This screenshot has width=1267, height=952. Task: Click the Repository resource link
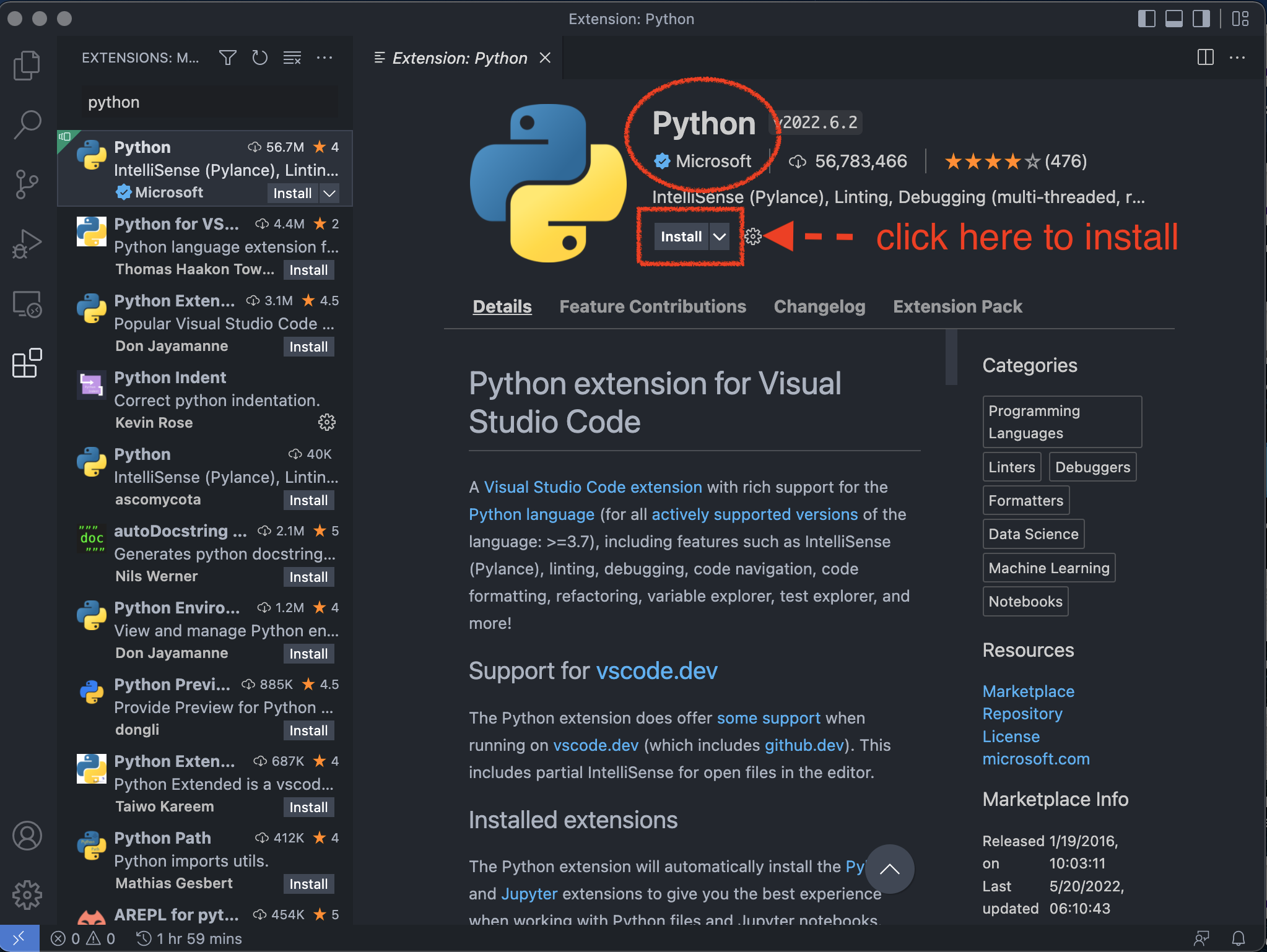(1022, 713)
